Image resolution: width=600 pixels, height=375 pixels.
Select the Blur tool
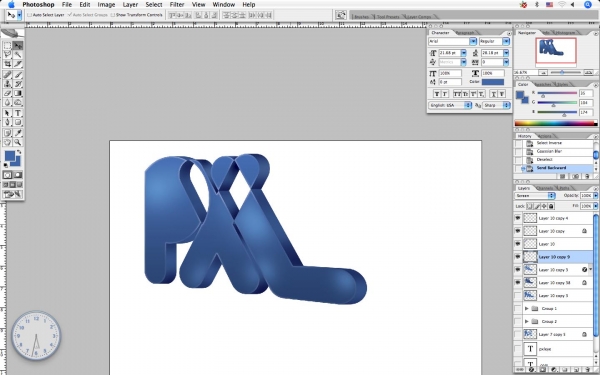(x=7, y=102)
